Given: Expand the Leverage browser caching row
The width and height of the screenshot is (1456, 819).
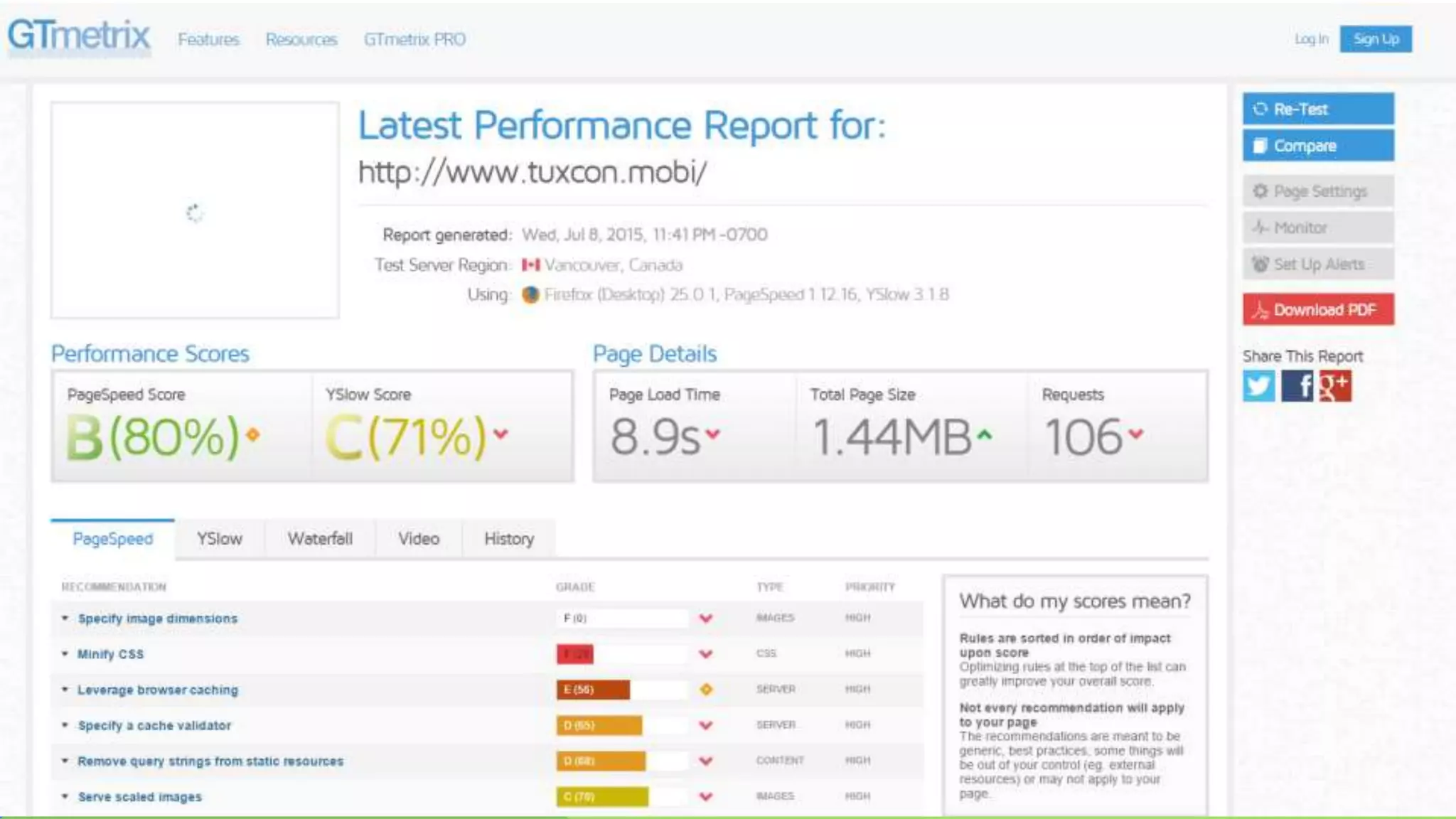Looking at the screenshot, I should (157, 690).
